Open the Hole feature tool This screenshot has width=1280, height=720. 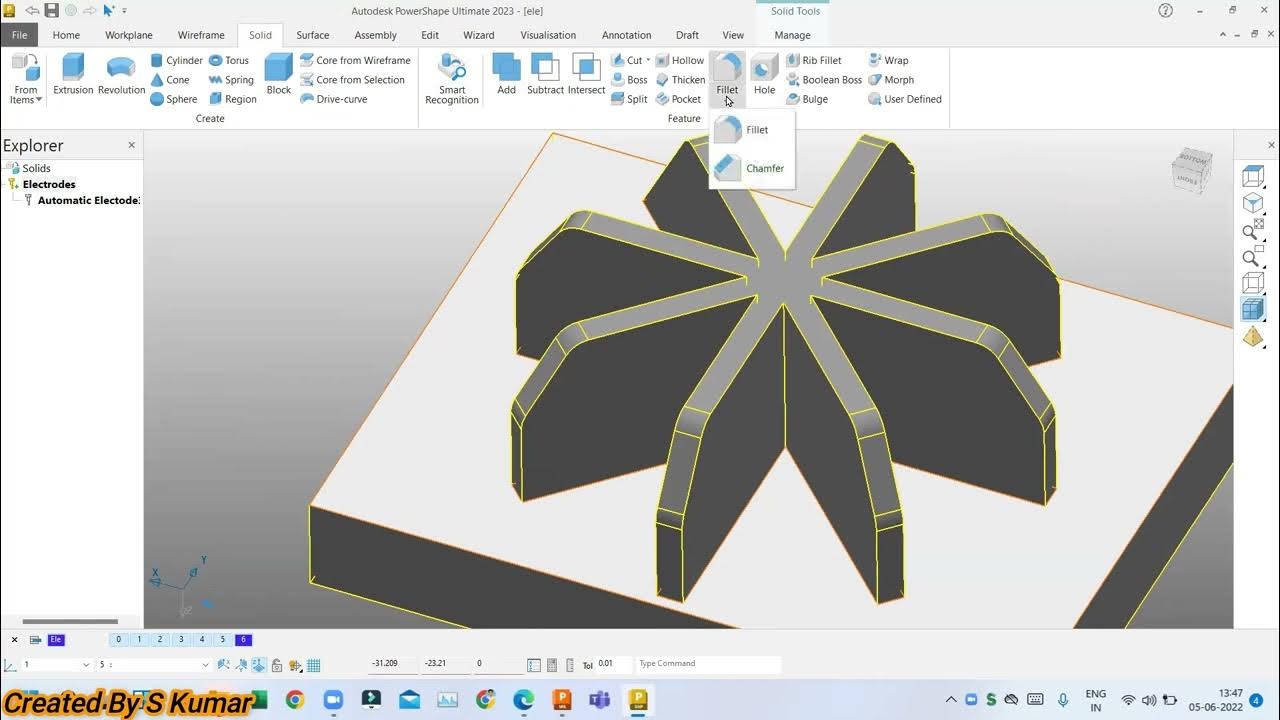coord(764,75)
